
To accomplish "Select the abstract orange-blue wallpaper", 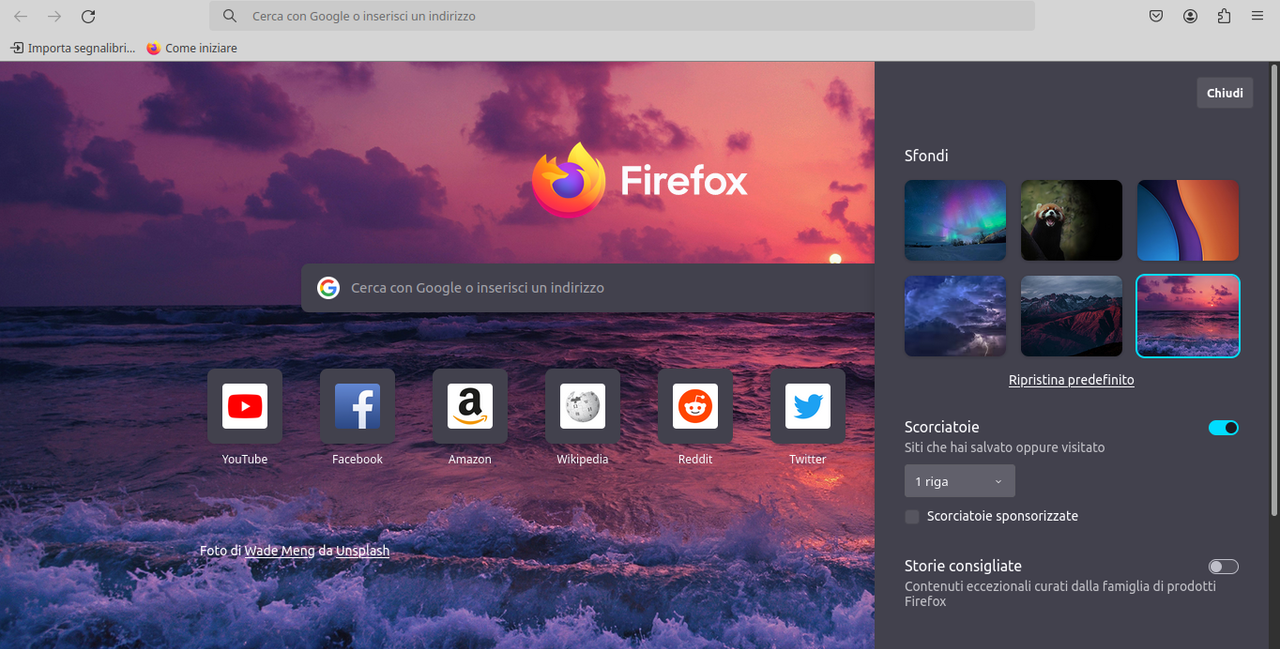I will tap(1188, 220).
